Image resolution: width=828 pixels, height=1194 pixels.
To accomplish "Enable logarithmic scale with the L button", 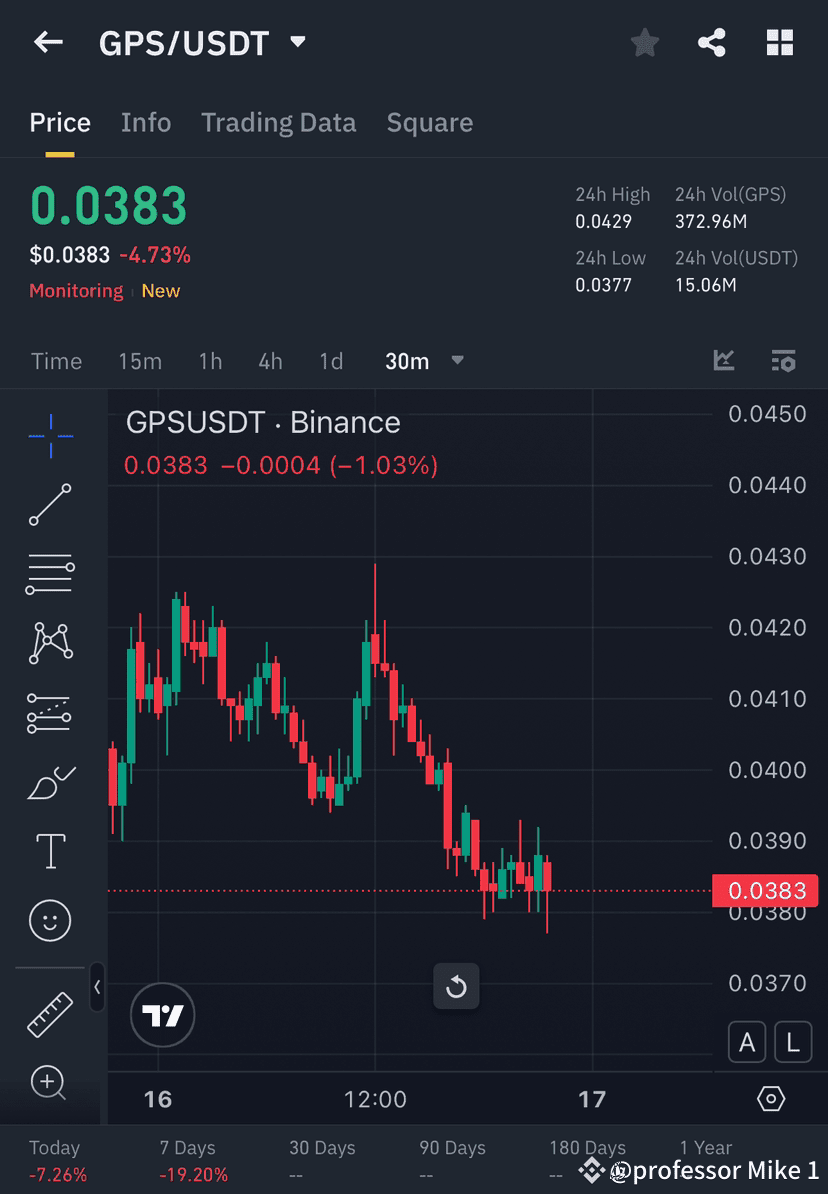I will (x=792, y=1041).
